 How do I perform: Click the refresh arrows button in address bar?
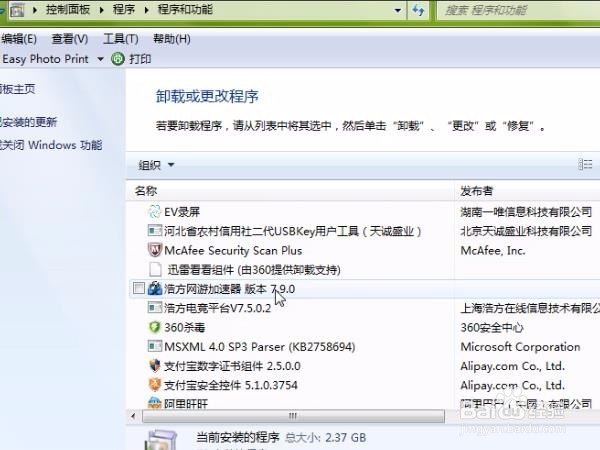418,10
